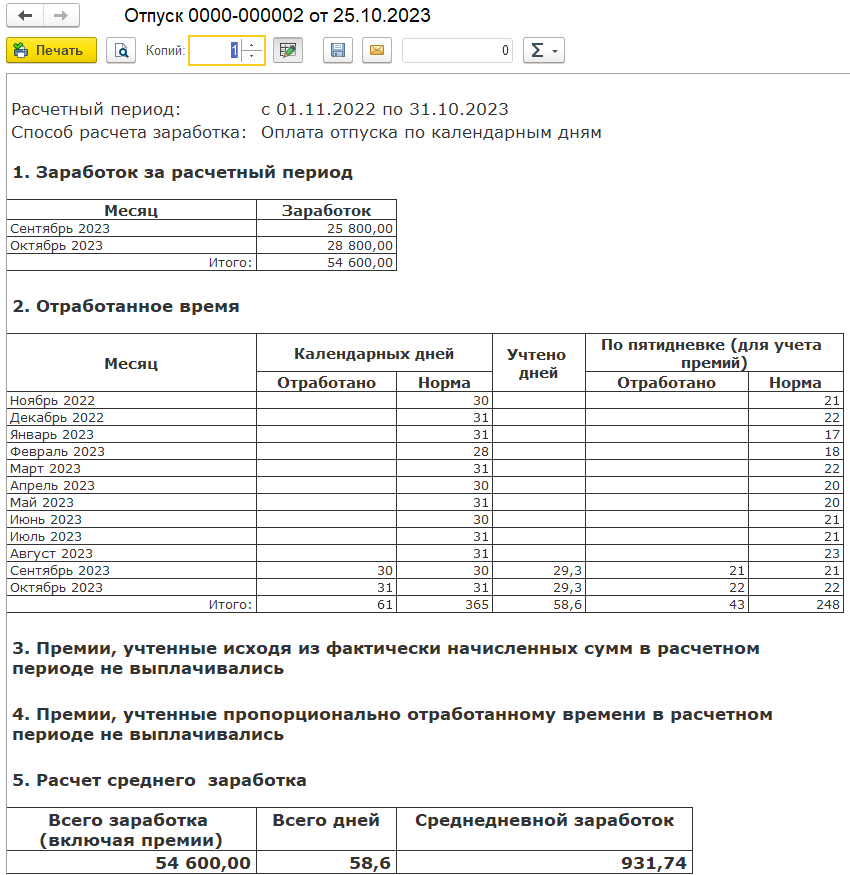Select earnings value 28 800,00
Image resolution: width=850 pixels, height=875 pixels.
tap(326, 246)
